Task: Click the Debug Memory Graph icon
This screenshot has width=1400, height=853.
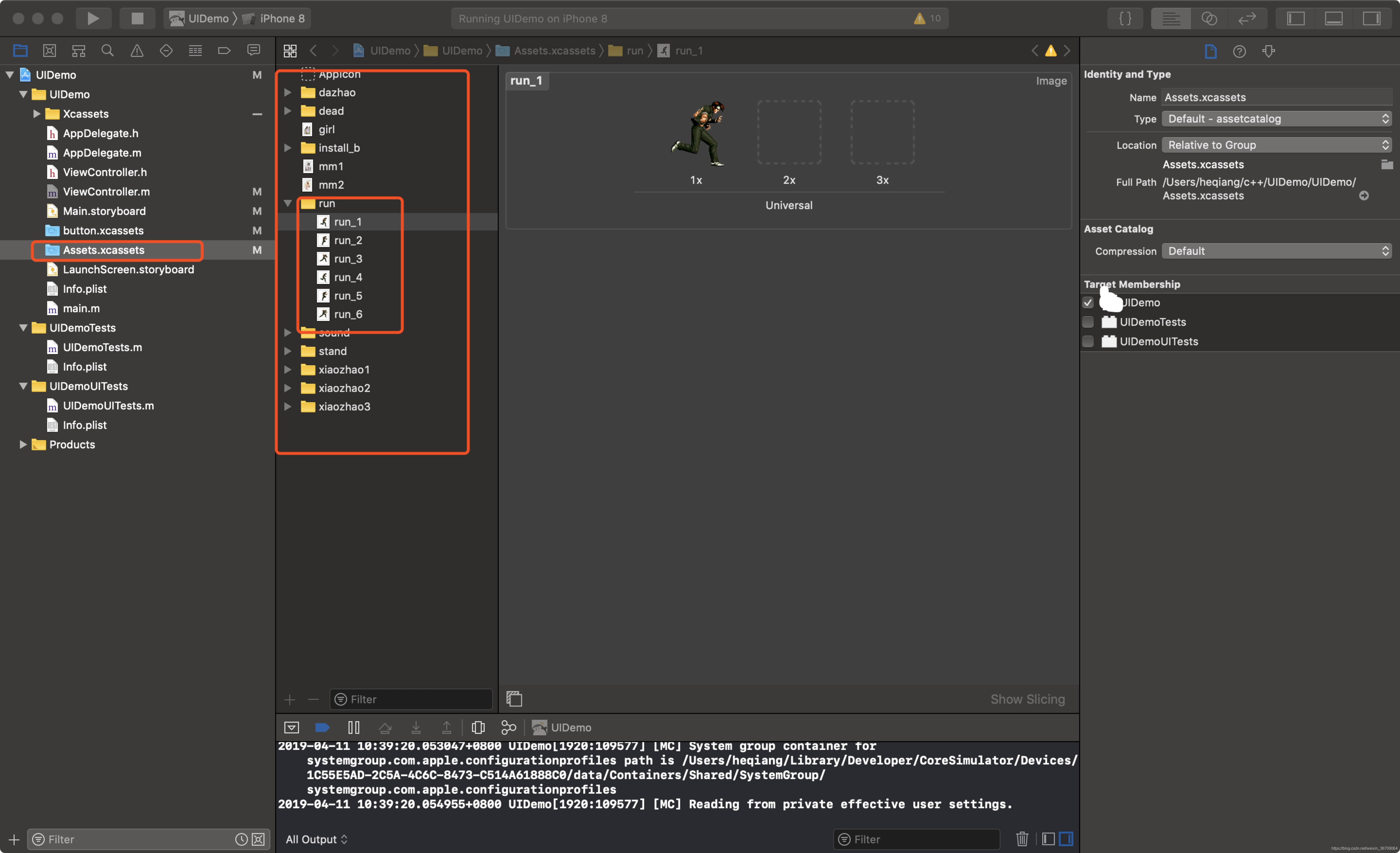Action: [x=508, y=727]
